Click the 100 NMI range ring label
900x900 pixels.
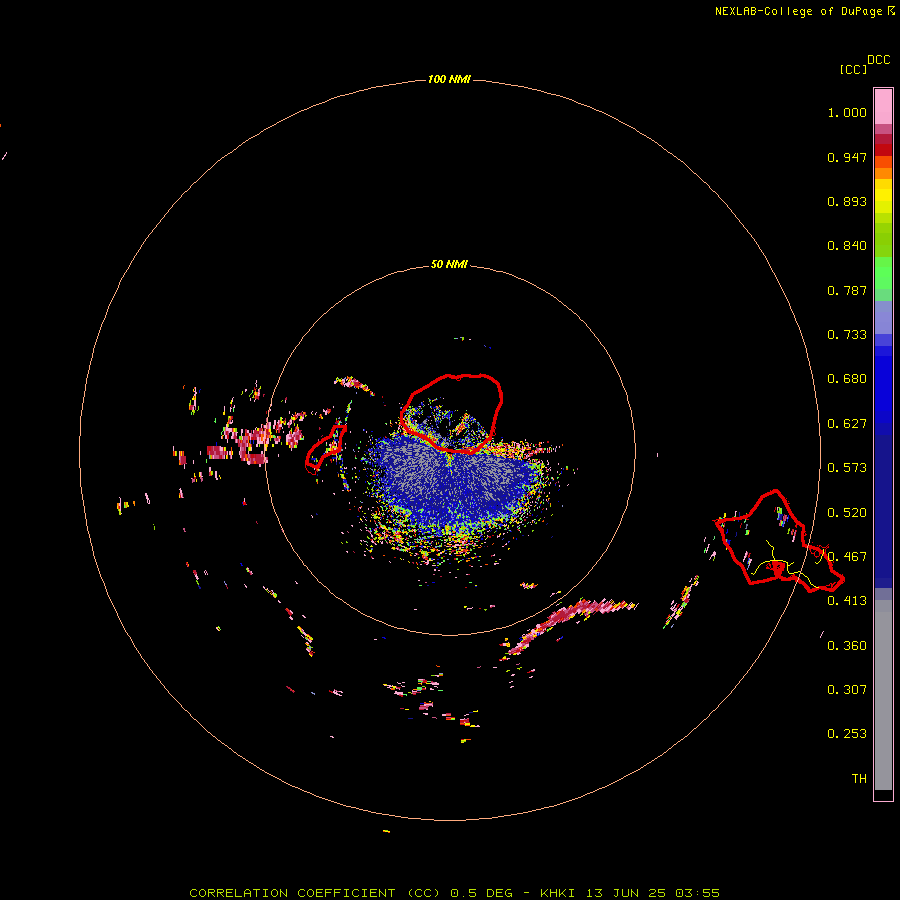449,79
